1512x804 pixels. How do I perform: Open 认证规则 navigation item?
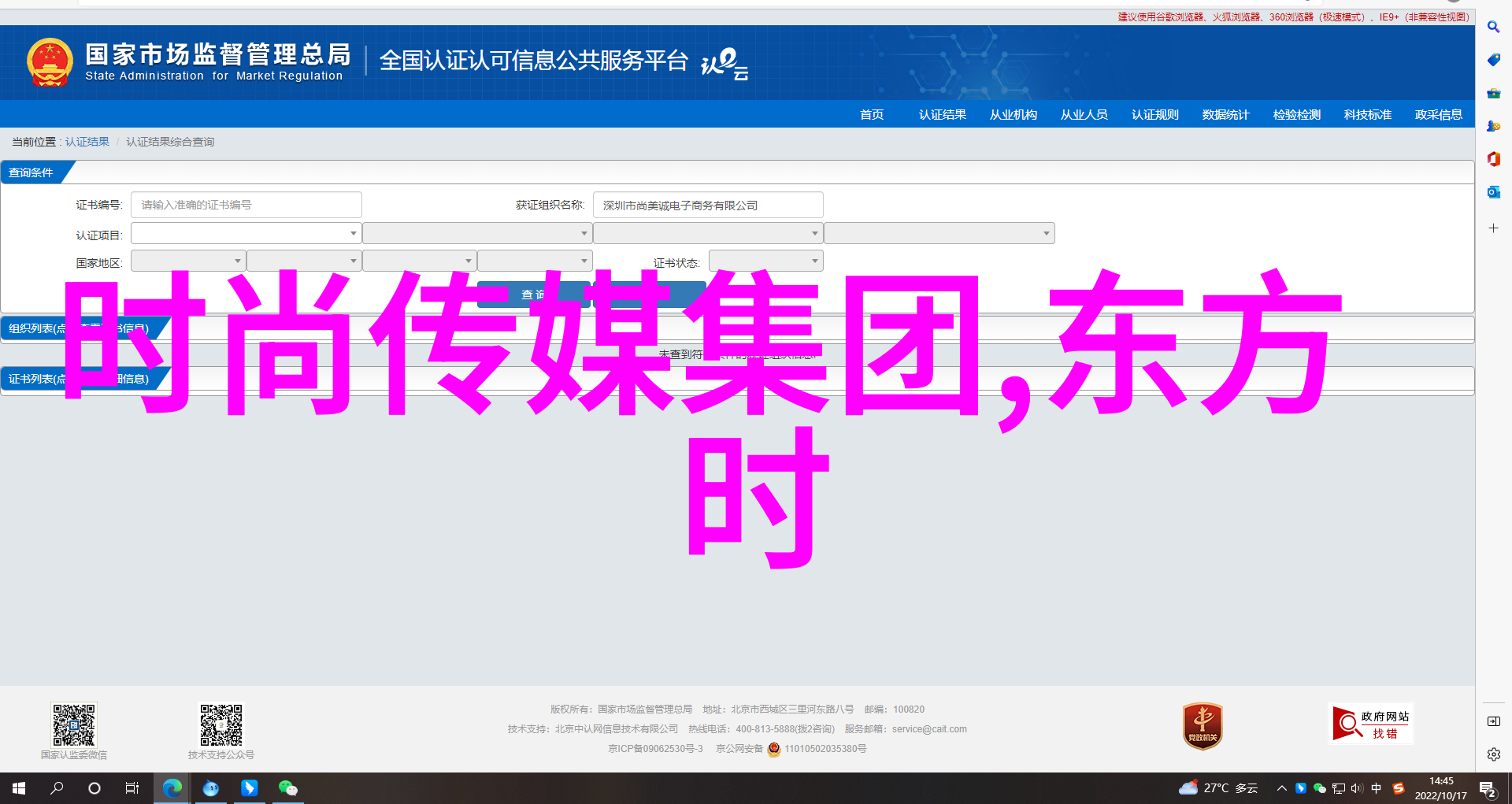point(1155,115)
